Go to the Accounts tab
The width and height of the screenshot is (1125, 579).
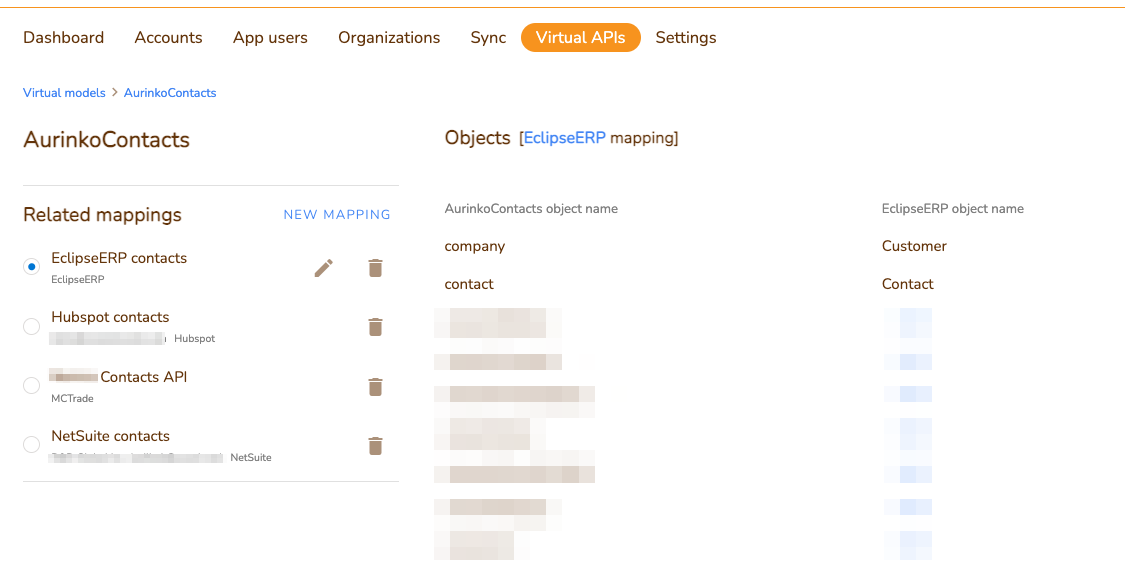coord(169,37)
